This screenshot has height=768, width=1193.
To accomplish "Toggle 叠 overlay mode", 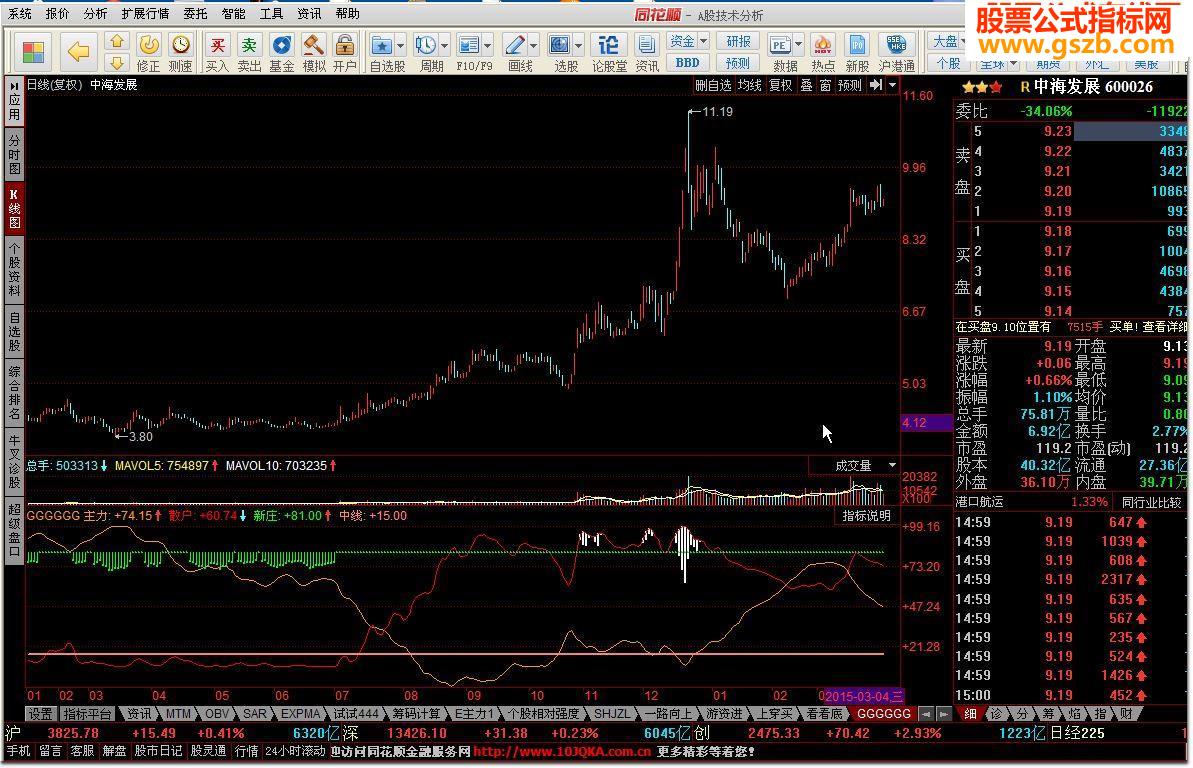I will coord(806,84).
